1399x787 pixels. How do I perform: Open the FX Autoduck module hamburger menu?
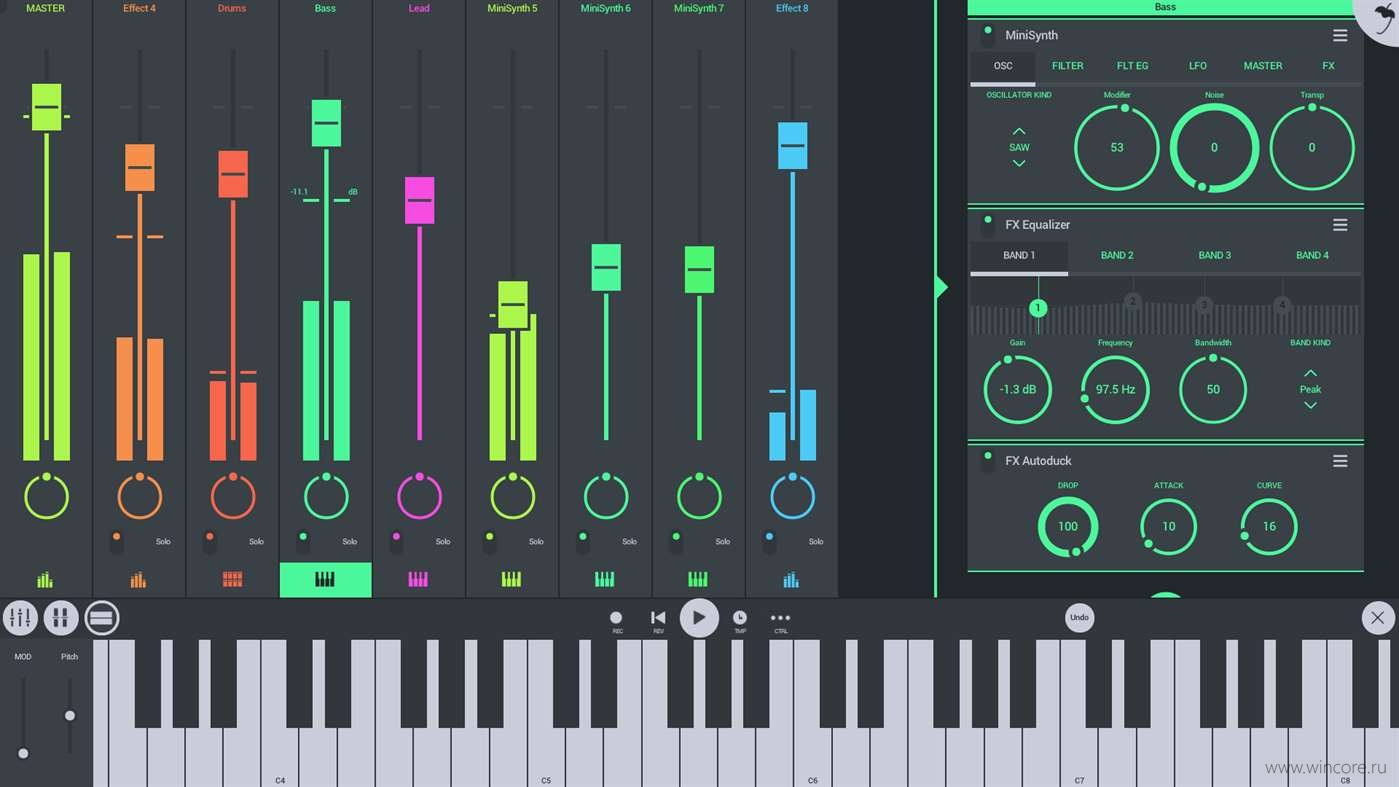(1340, 461)
